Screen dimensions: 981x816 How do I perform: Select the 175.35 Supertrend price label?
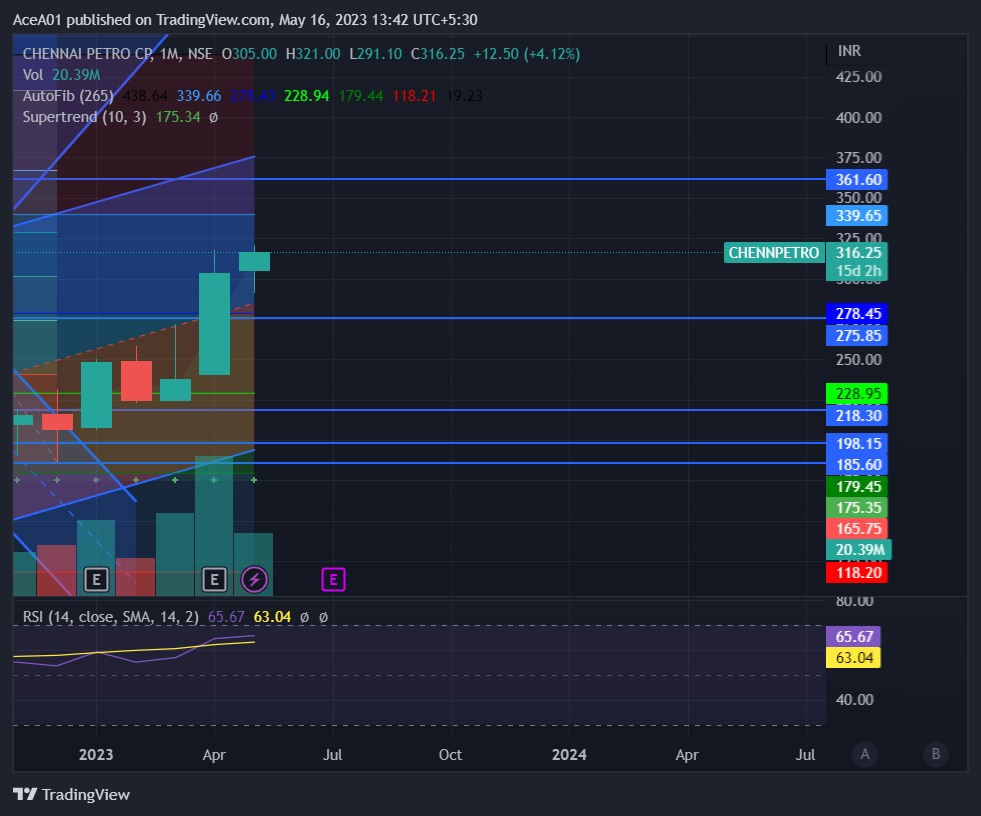[856, 507]
